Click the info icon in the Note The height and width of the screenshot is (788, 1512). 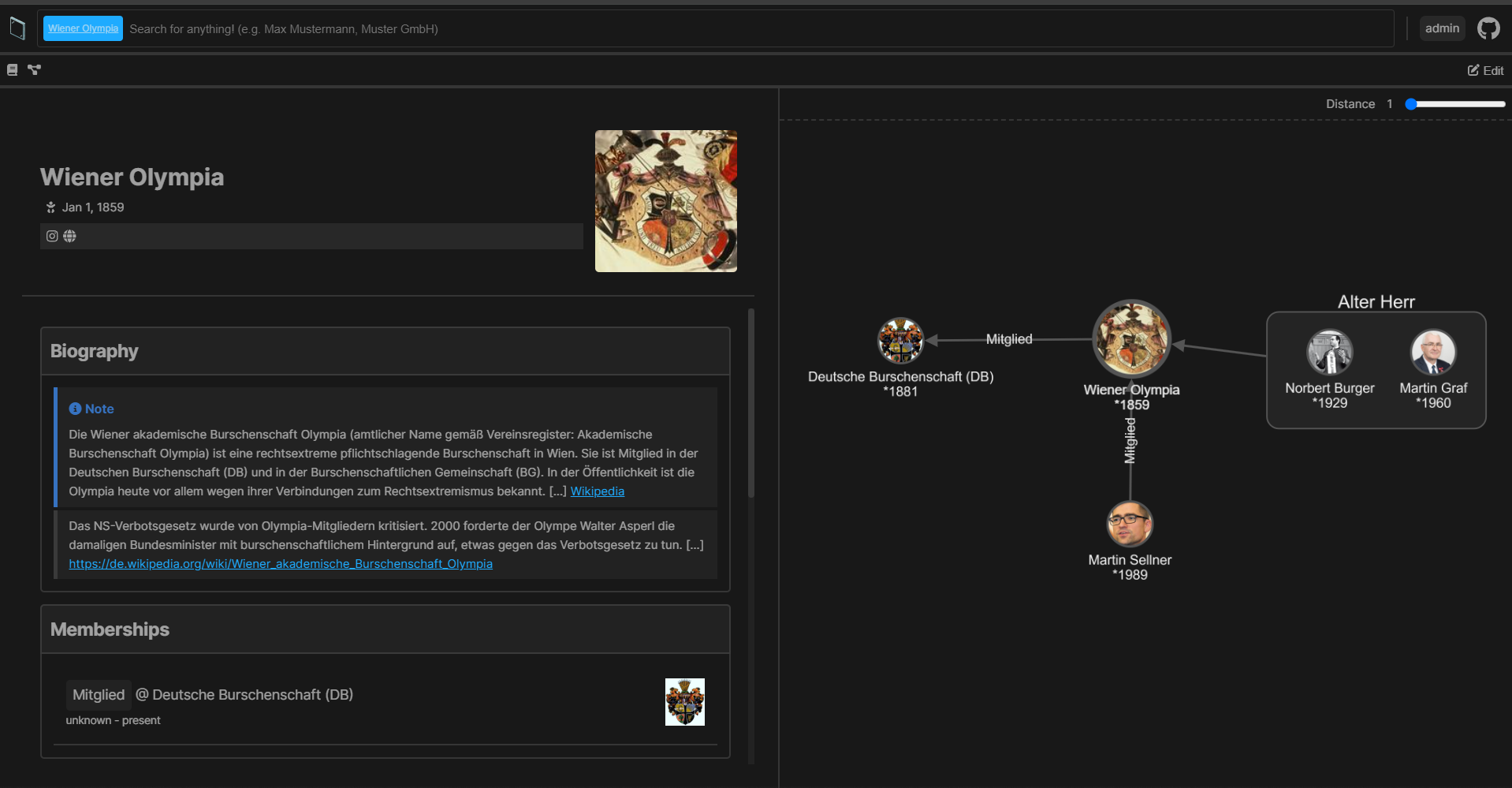pos(75,409)
